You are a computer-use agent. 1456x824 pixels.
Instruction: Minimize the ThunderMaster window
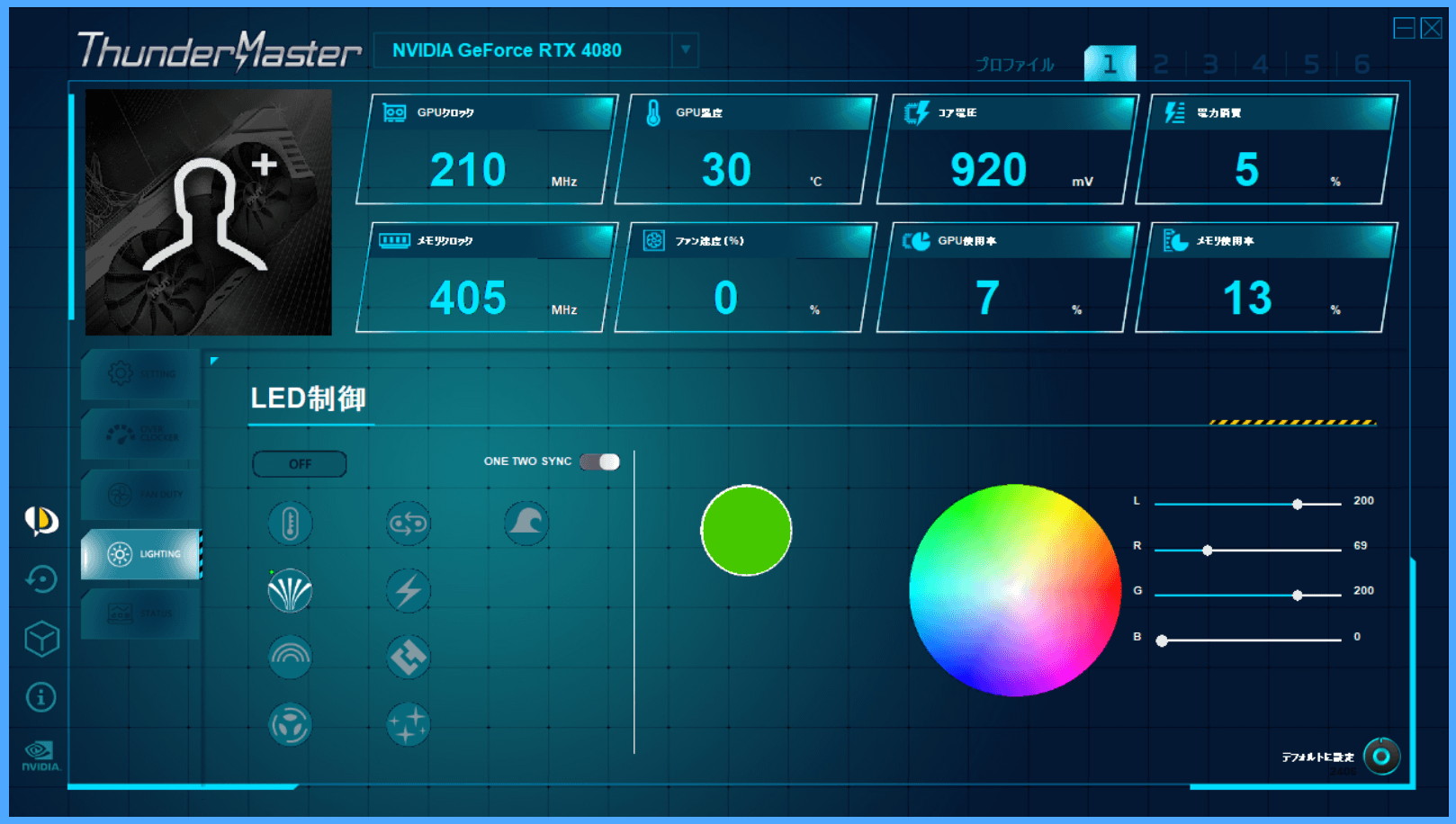click(1404, 28)
